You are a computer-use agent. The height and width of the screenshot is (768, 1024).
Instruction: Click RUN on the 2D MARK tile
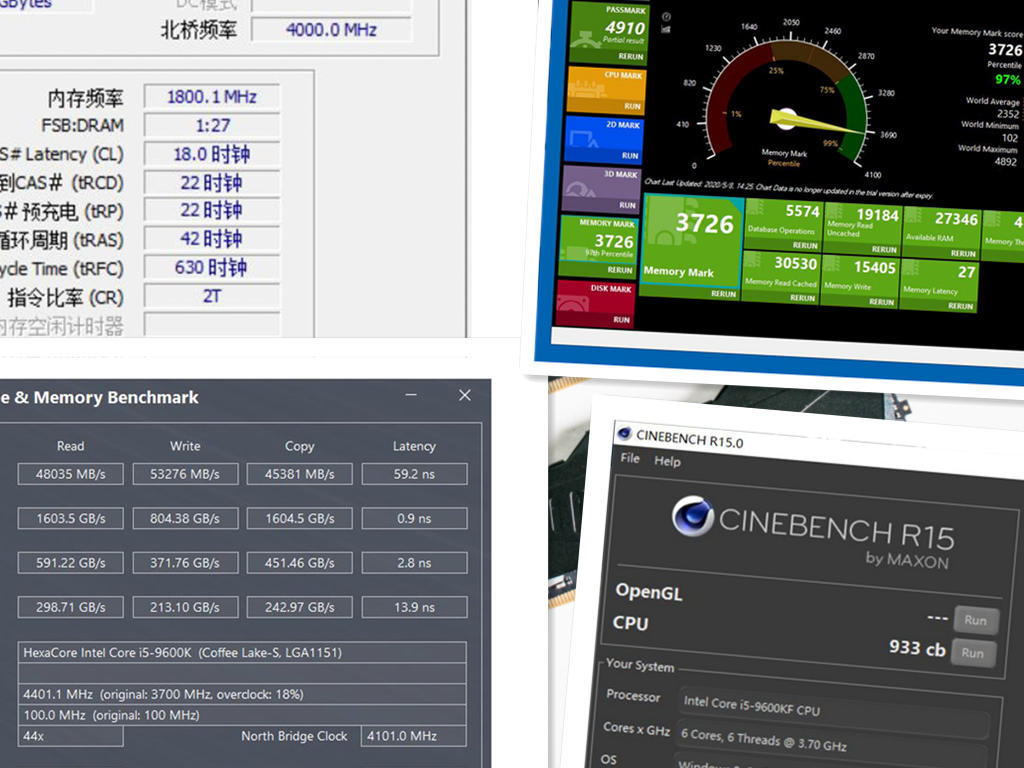pos(630,155)
